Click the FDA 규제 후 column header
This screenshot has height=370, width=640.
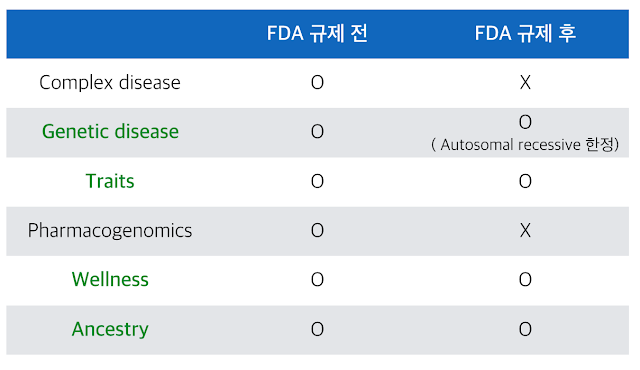click(525, 33)
